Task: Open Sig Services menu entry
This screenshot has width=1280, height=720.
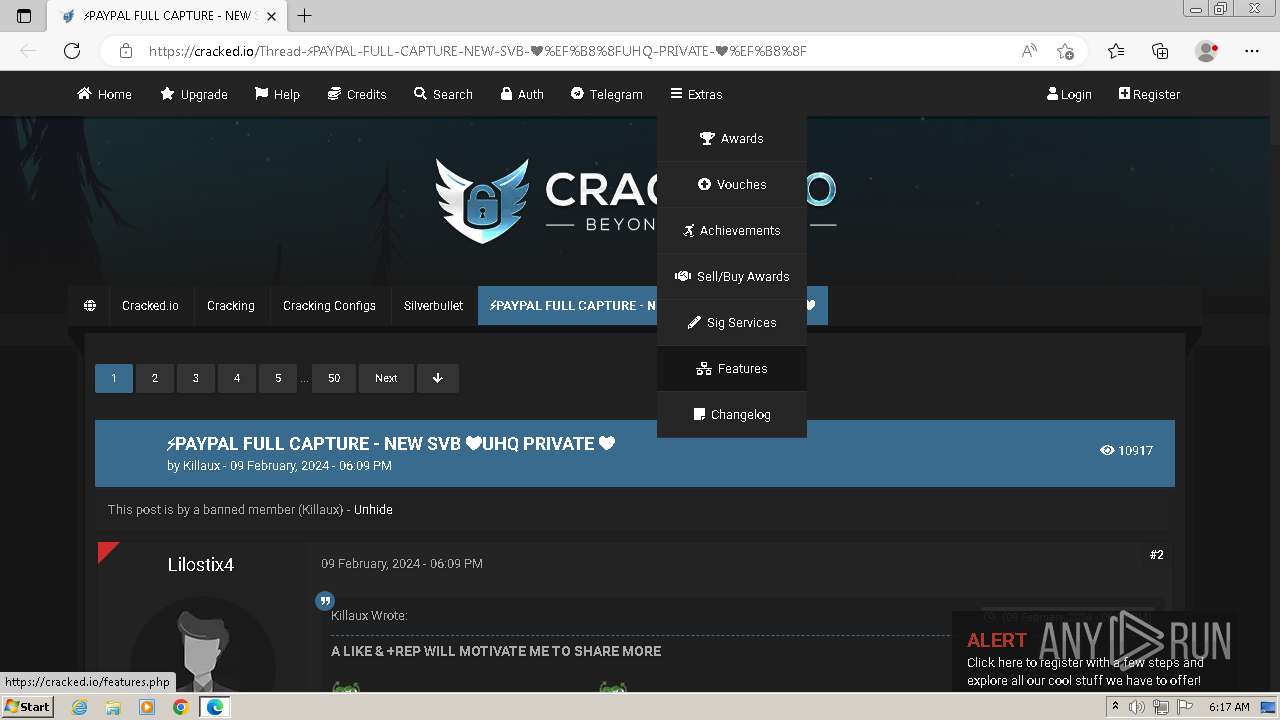Action: coord(732,323)
